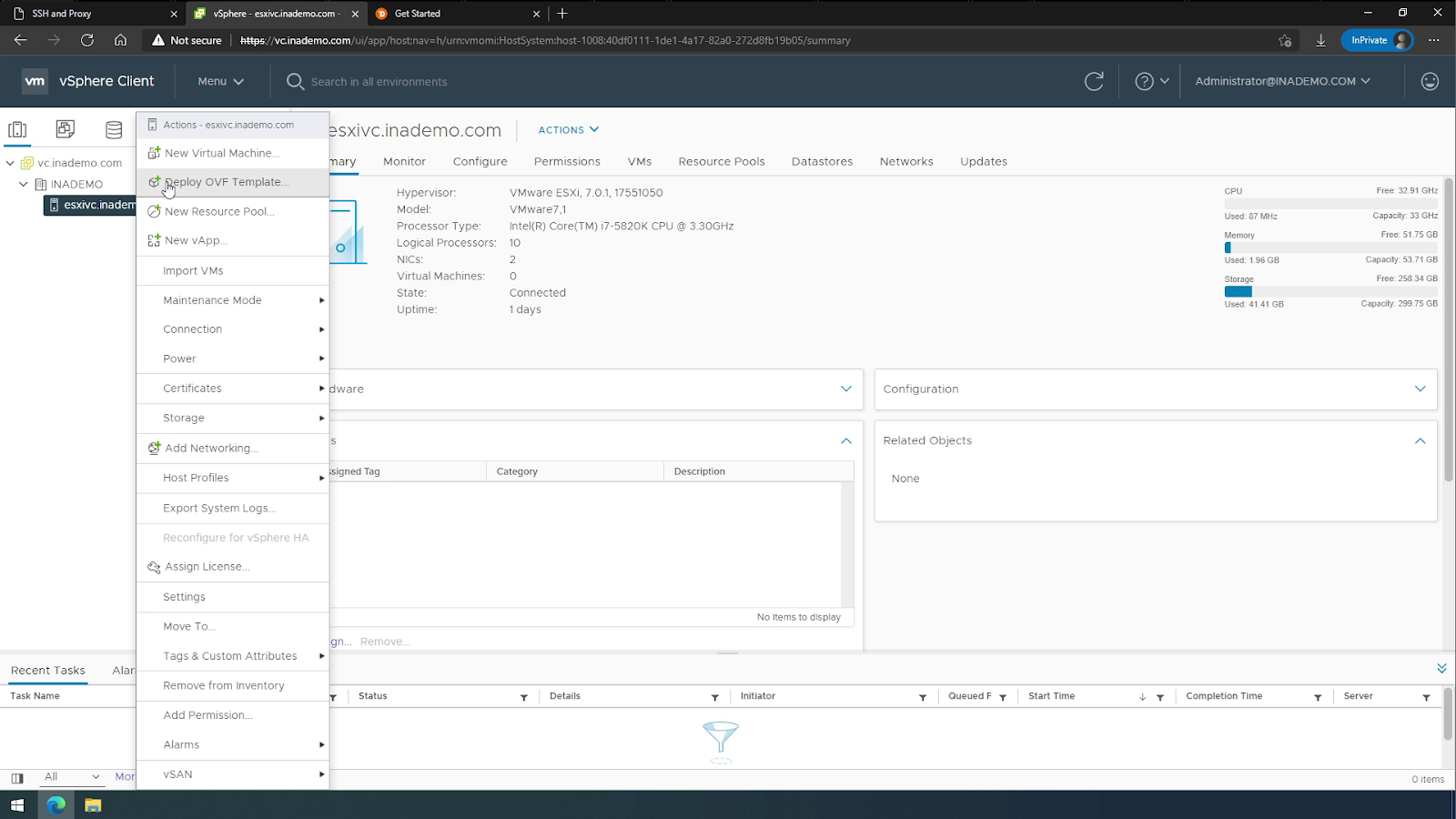
Task: Click the browser address bar URL
Action: (x=544, y=40)
